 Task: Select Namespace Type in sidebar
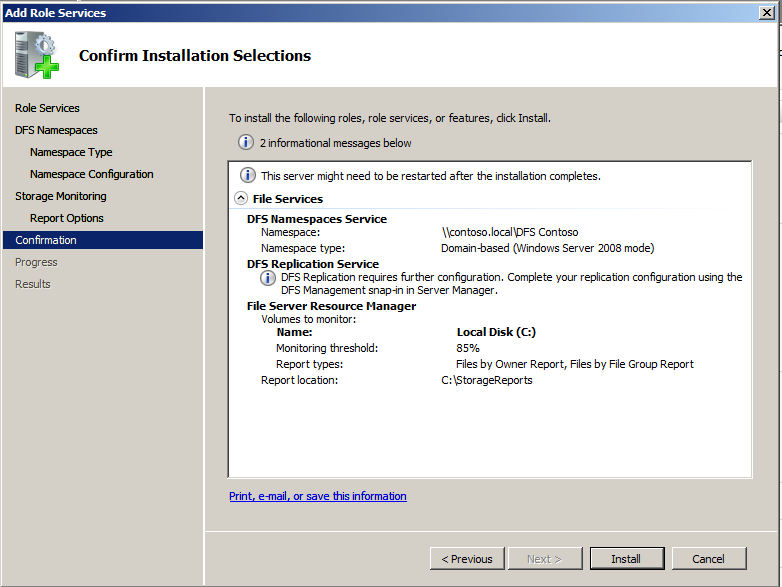(71, 152)
